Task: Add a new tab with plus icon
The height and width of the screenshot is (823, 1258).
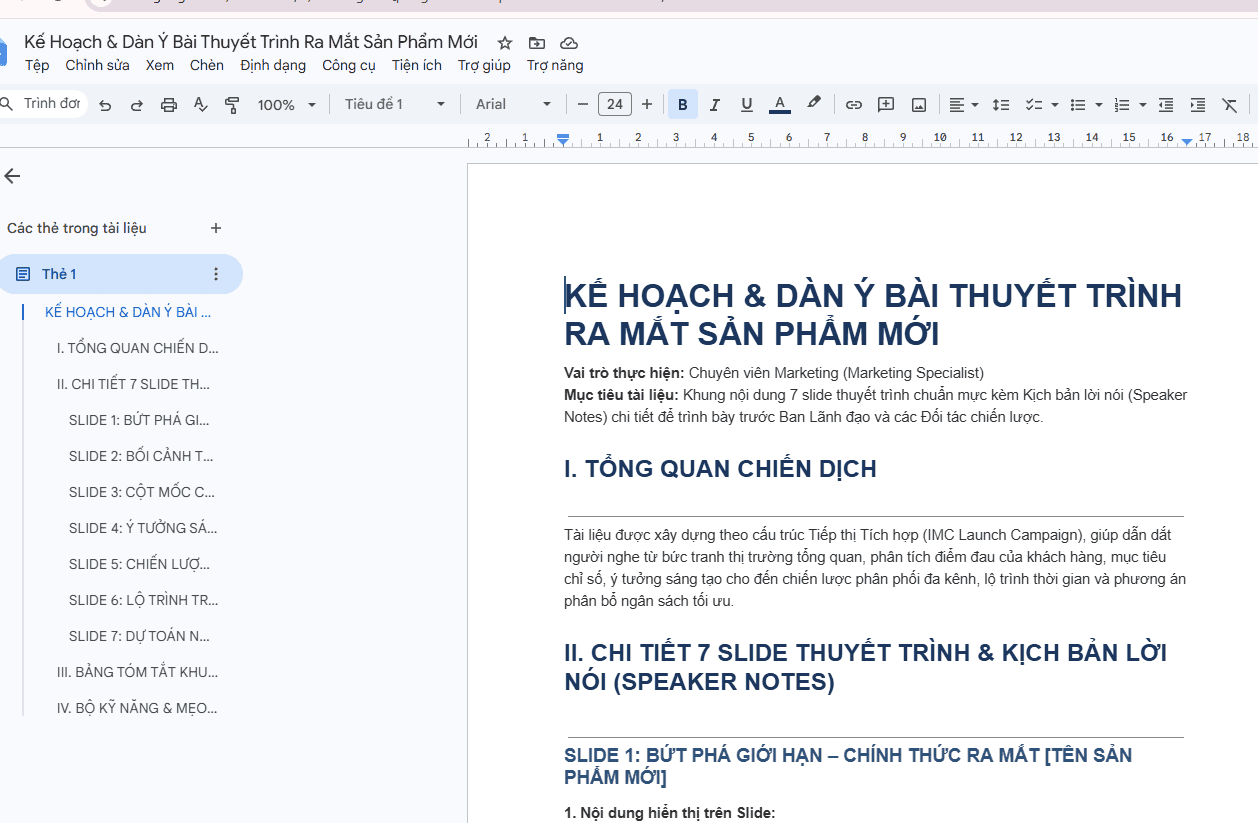Action: [x=216, y=228]
